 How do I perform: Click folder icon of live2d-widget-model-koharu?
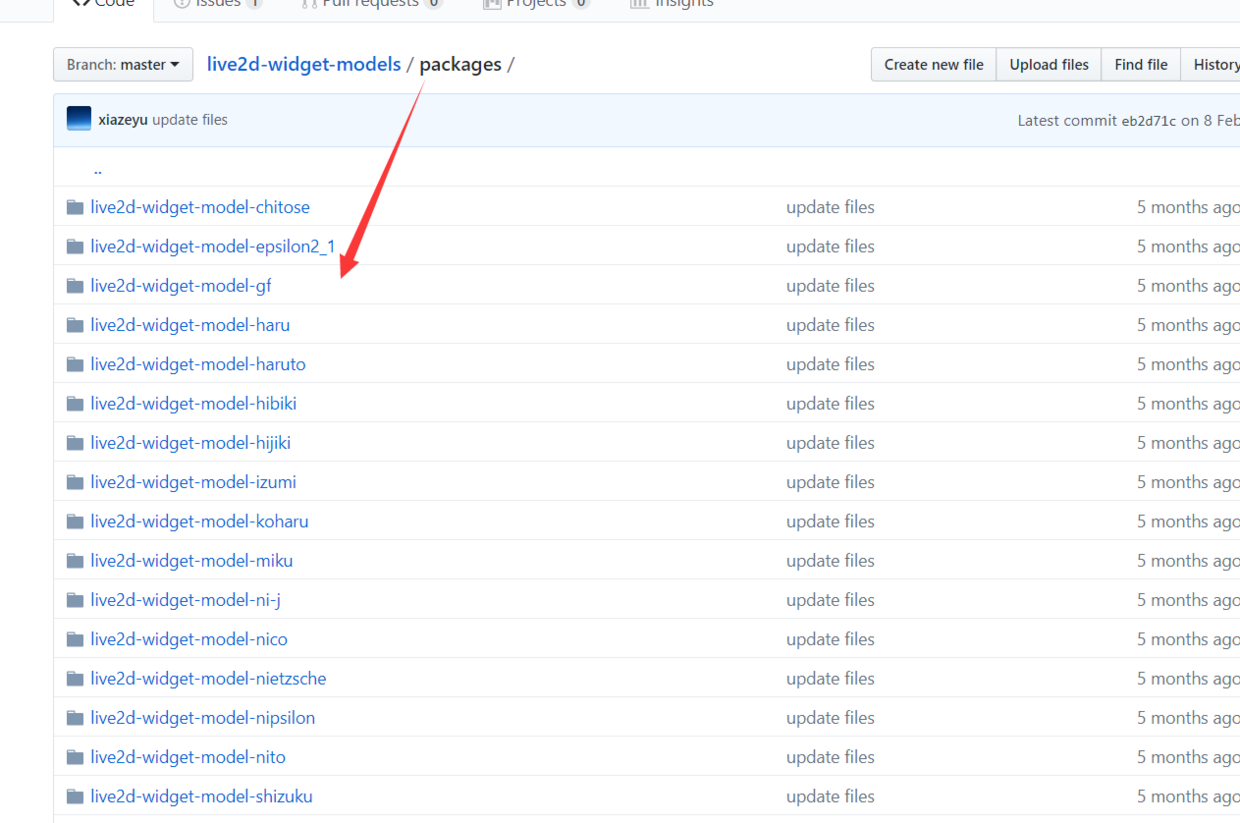pos(75,521)
